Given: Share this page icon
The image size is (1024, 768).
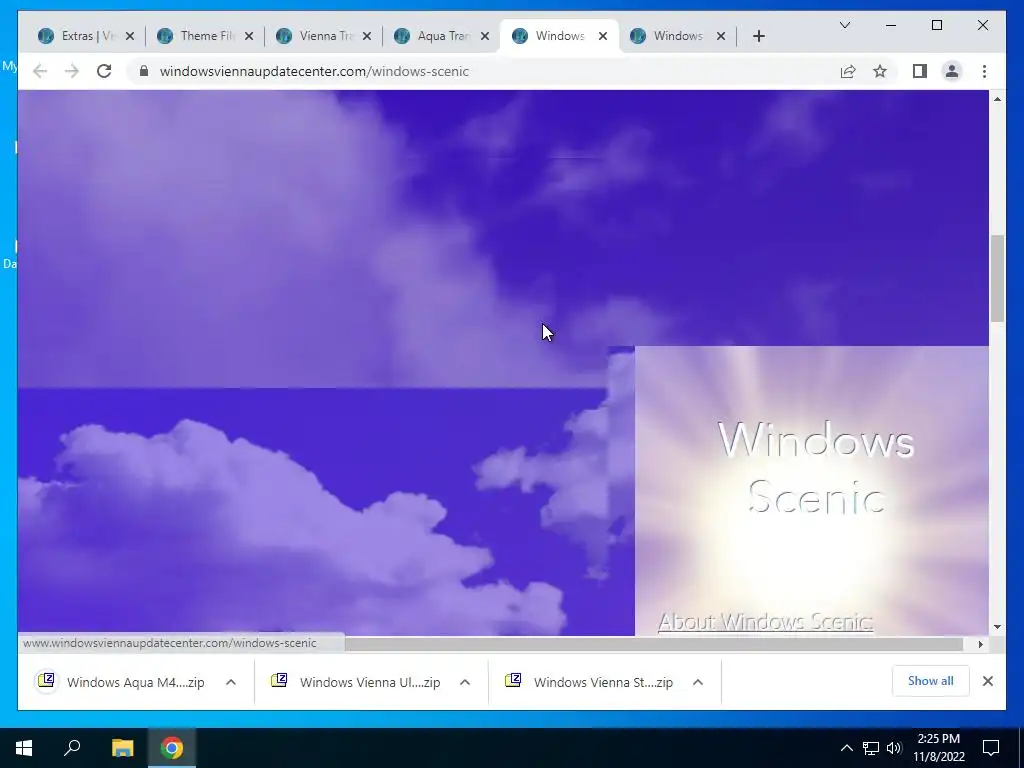Looking at the screenshot, I should point(848,71).
